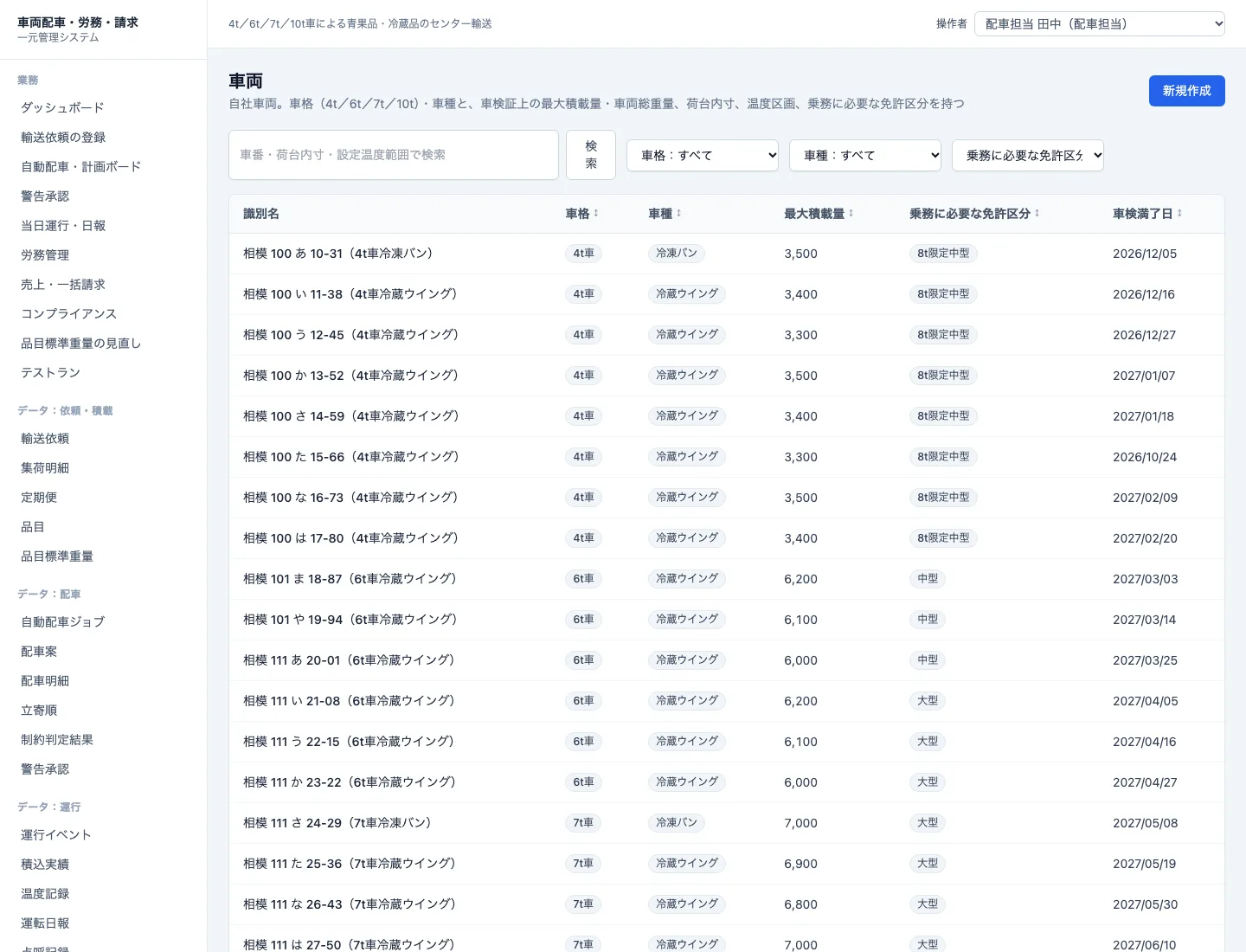The image size is (1246, 952).
Task: Focus the 車番・荷台内寸 search field
Action: click(x=394, y=155)
